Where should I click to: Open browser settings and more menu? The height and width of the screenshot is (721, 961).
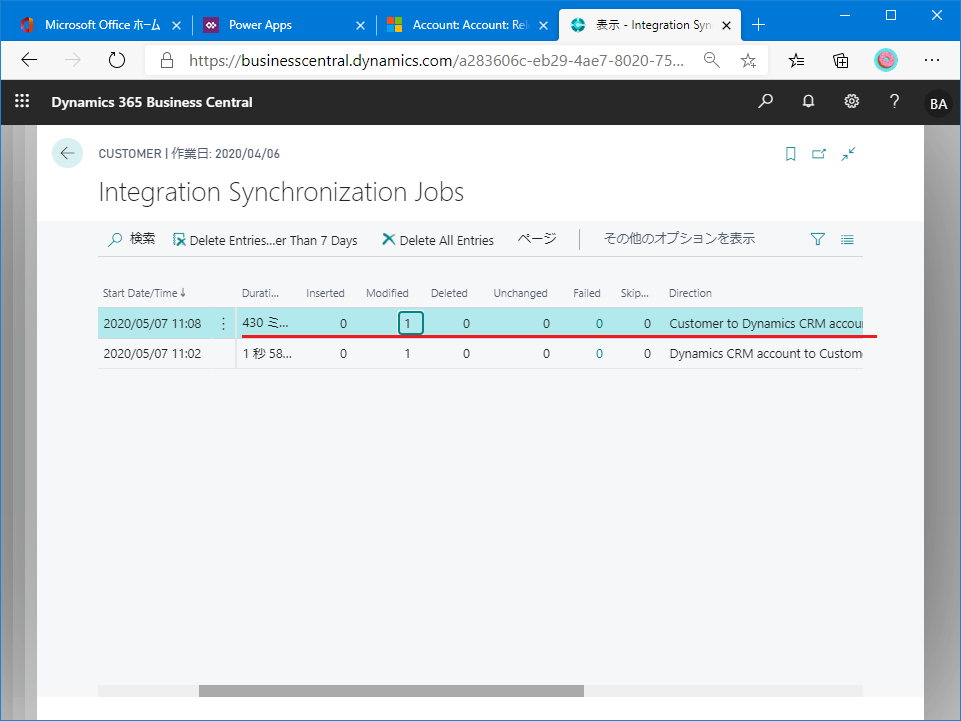(x=932, y=59)
